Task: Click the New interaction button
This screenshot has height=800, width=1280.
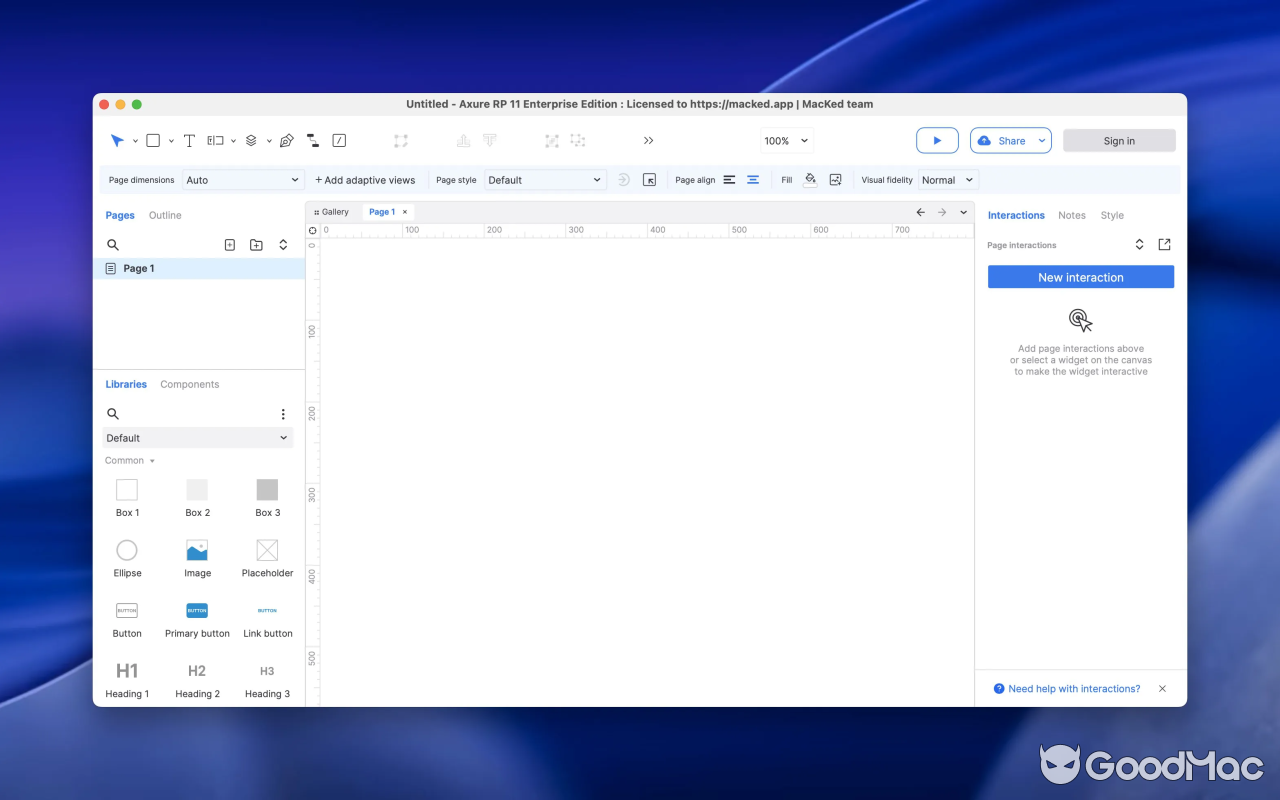Action: [x=1080, y=277]
